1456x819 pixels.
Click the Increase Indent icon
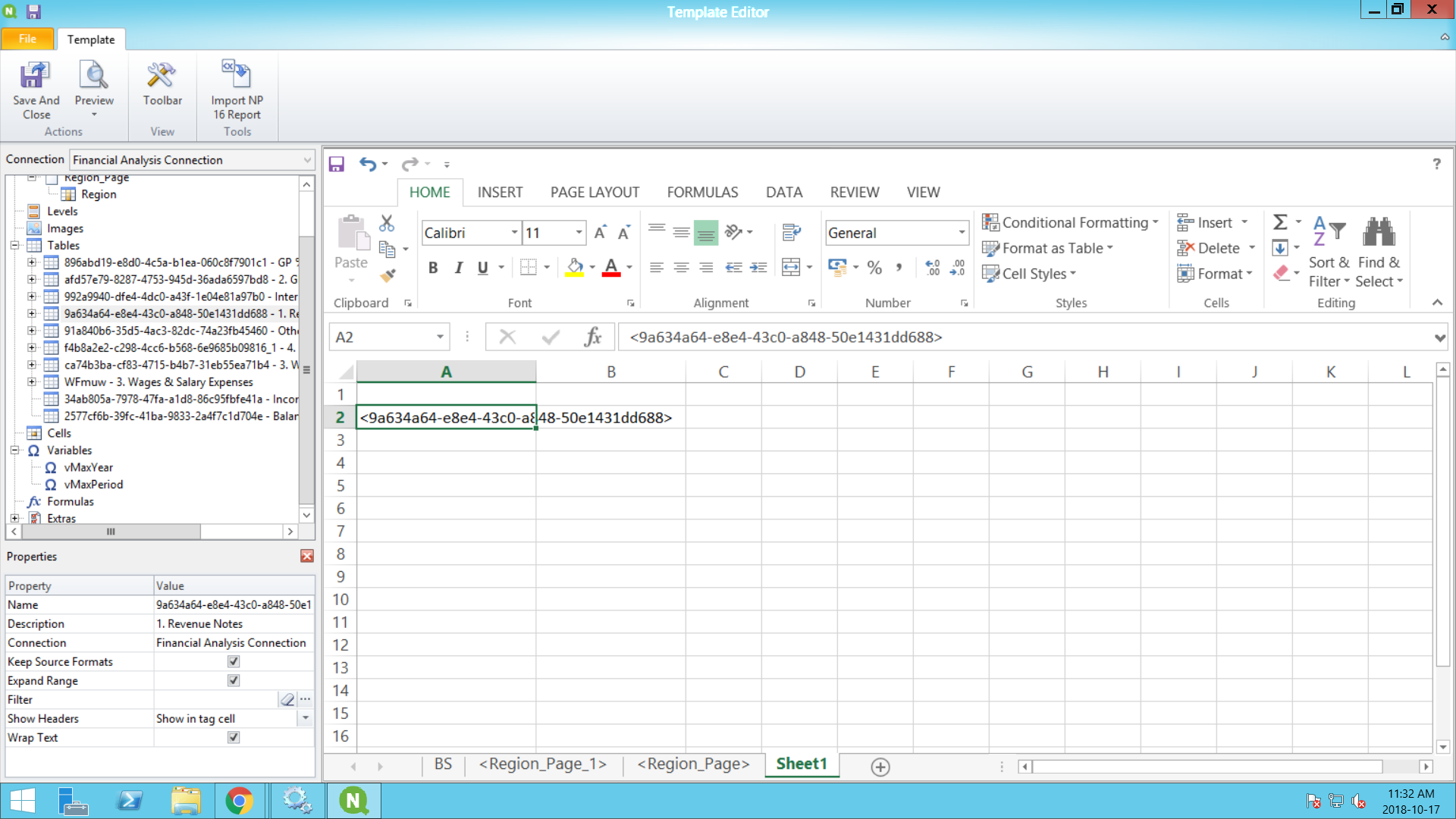[x=758, y=268]
